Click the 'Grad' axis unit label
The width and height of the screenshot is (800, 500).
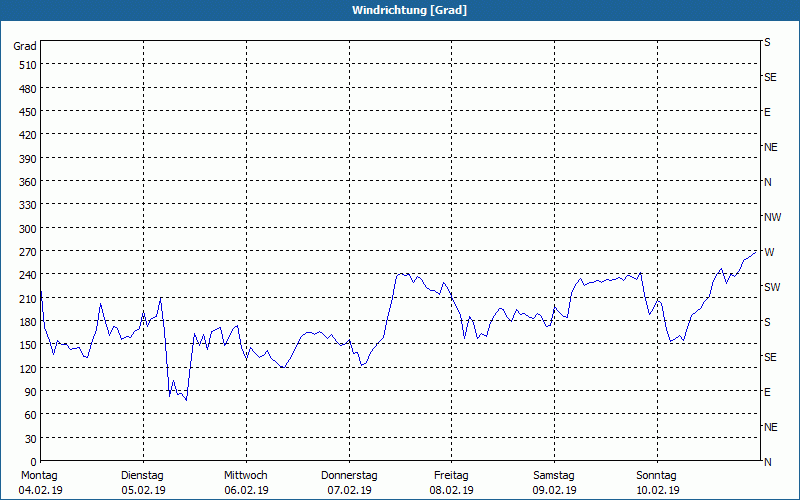point(24,46)
